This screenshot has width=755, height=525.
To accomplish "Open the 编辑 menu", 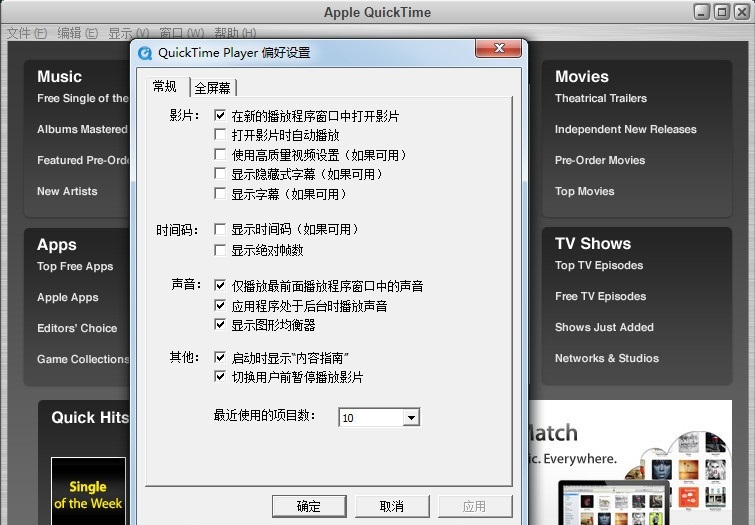I will 78,33.
